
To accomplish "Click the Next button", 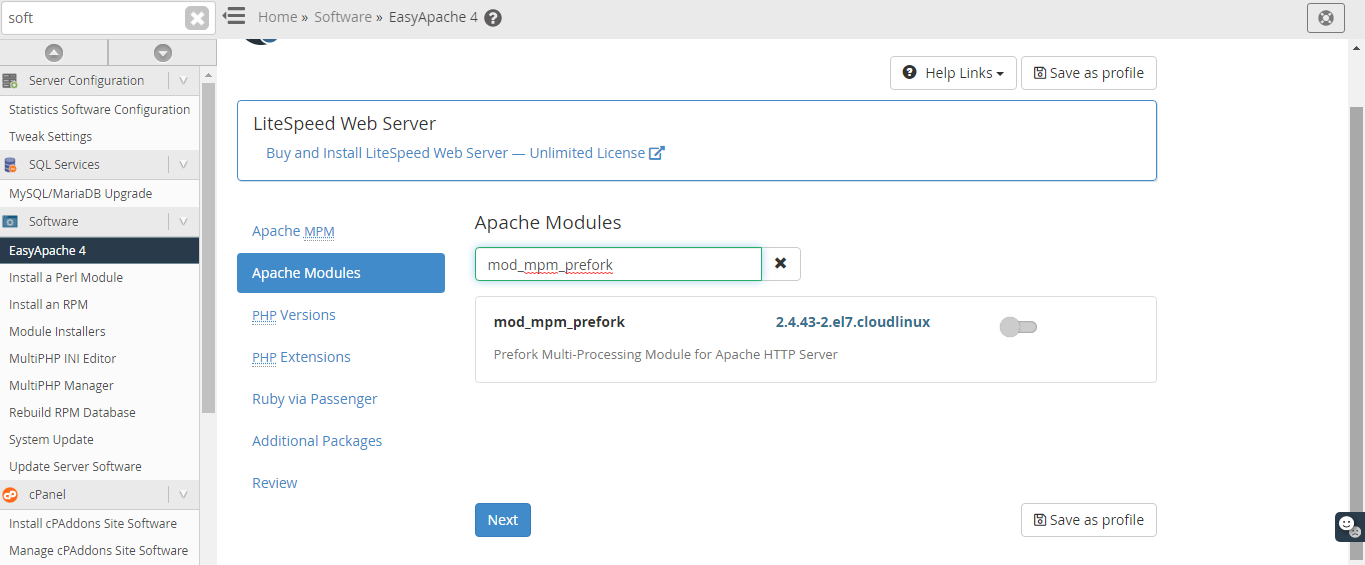I will coord(503,520).
